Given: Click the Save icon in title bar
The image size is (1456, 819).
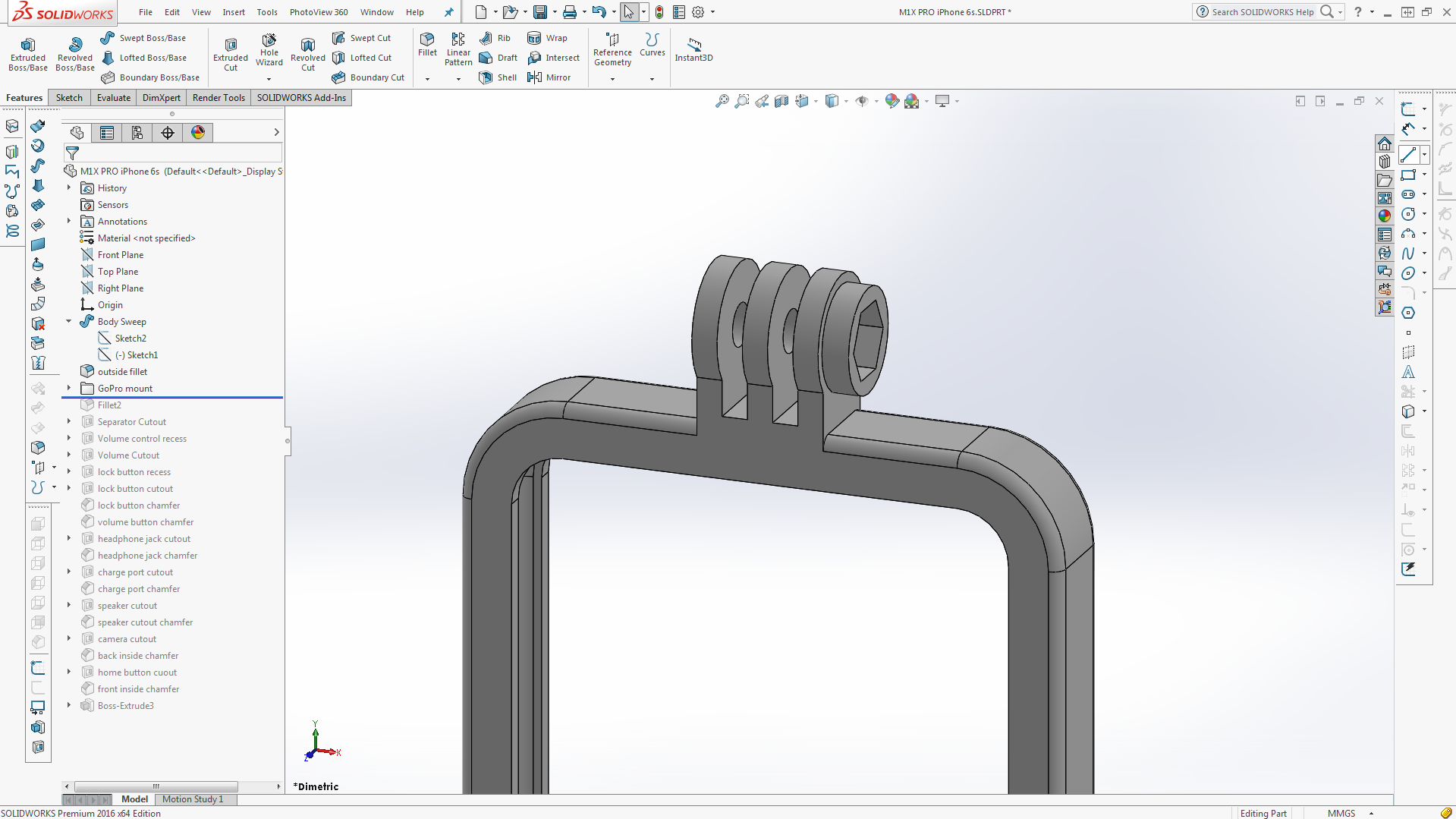Looking at the screenshot, I should pyautogui.click(x=540, y=12).
